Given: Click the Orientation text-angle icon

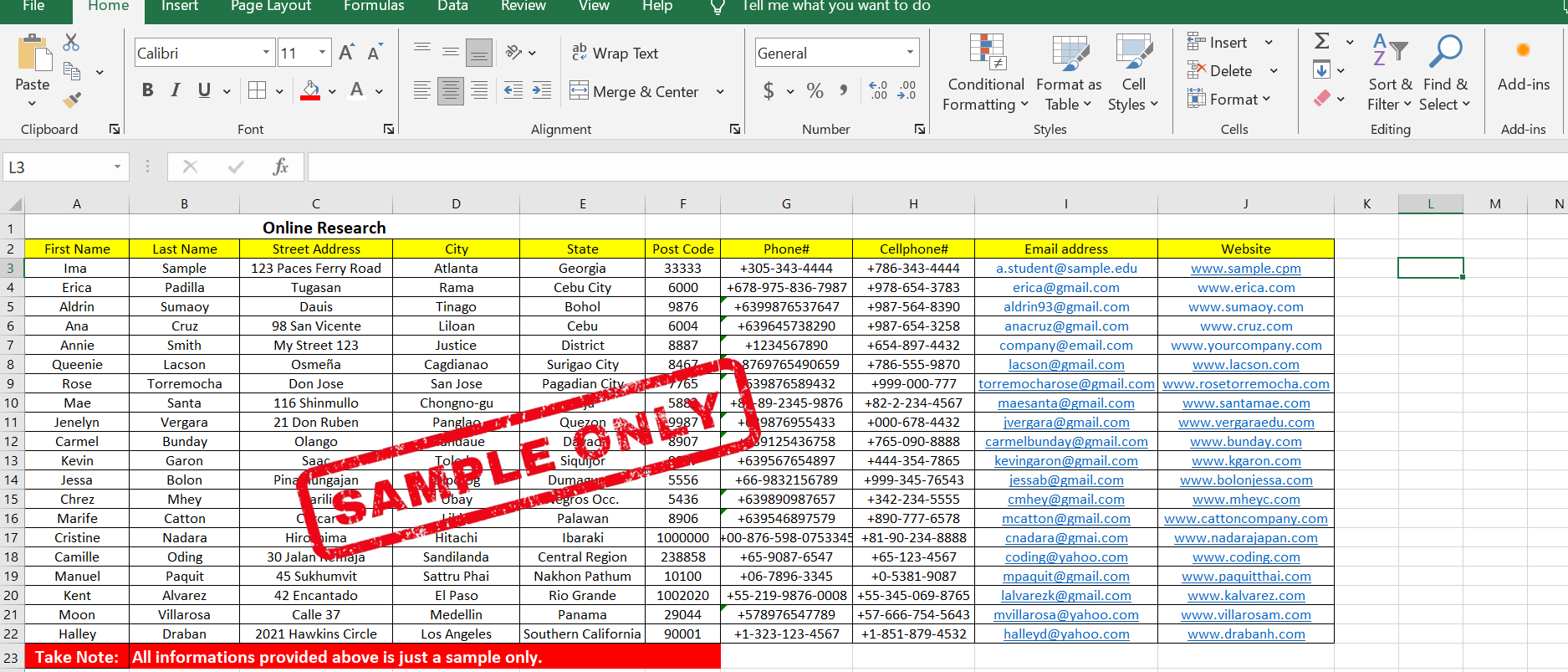Looking at the screenshot, I should [514, 53].
